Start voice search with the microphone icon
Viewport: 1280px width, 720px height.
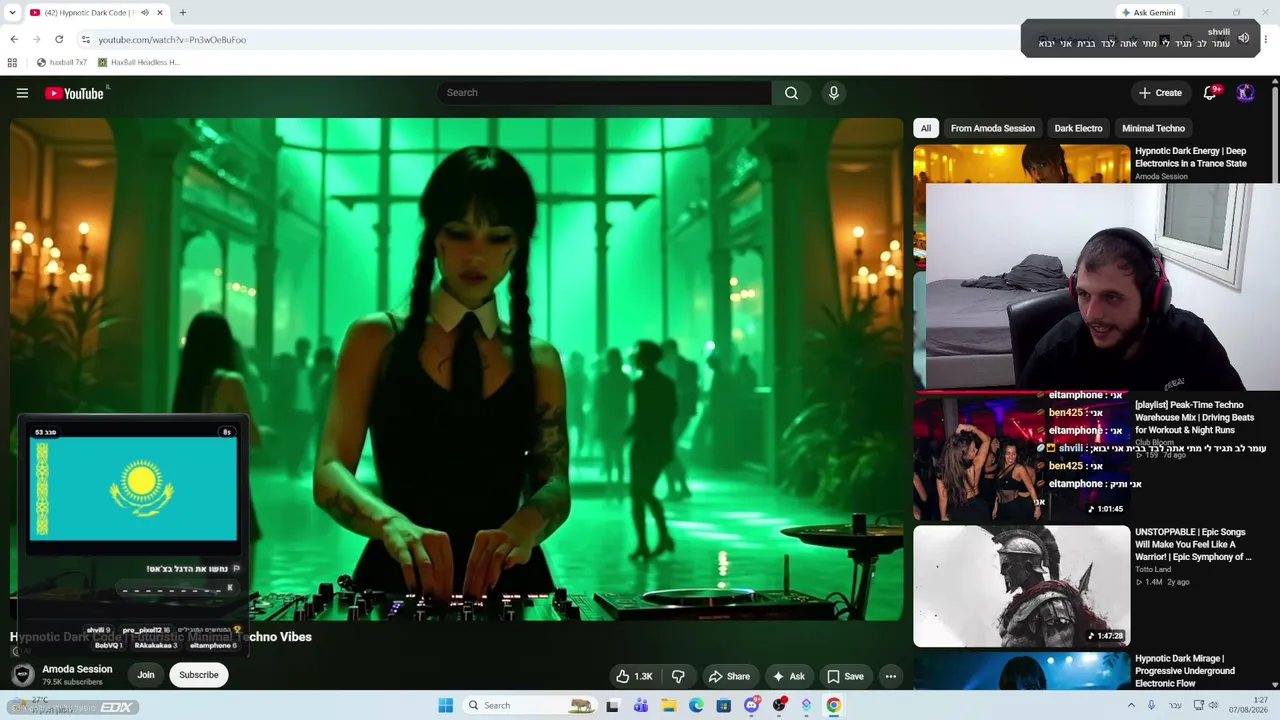834,93
